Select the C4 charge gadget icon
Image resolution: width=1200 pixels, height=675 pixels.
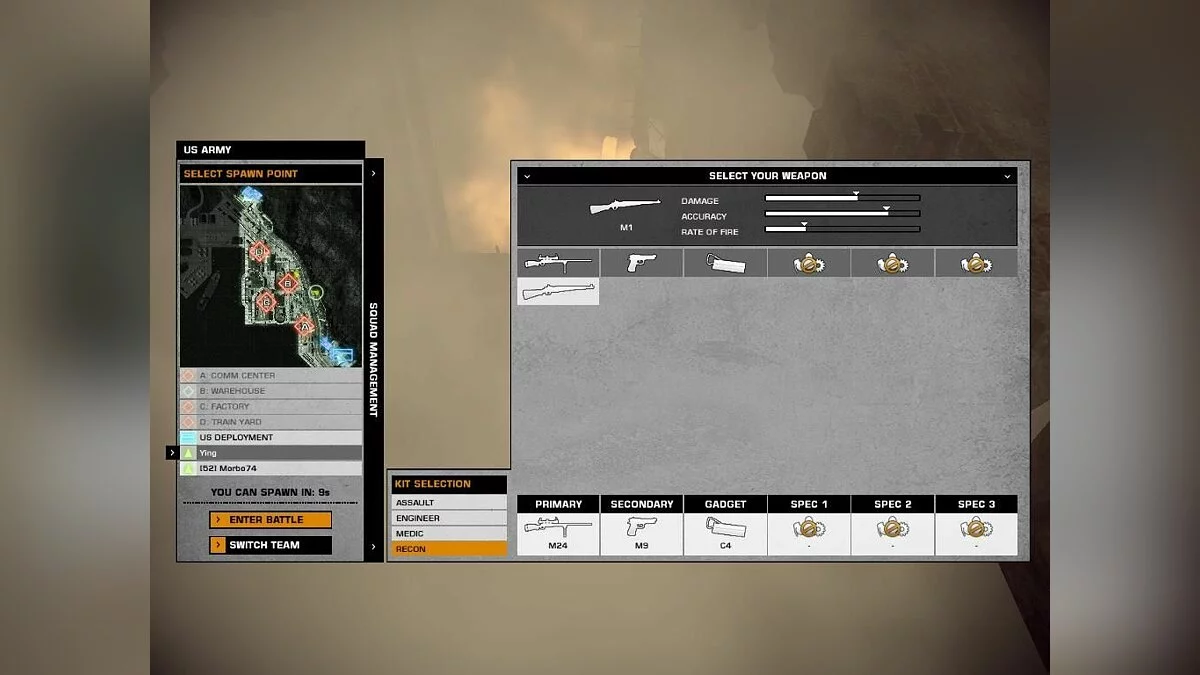[x=724, y=262]
